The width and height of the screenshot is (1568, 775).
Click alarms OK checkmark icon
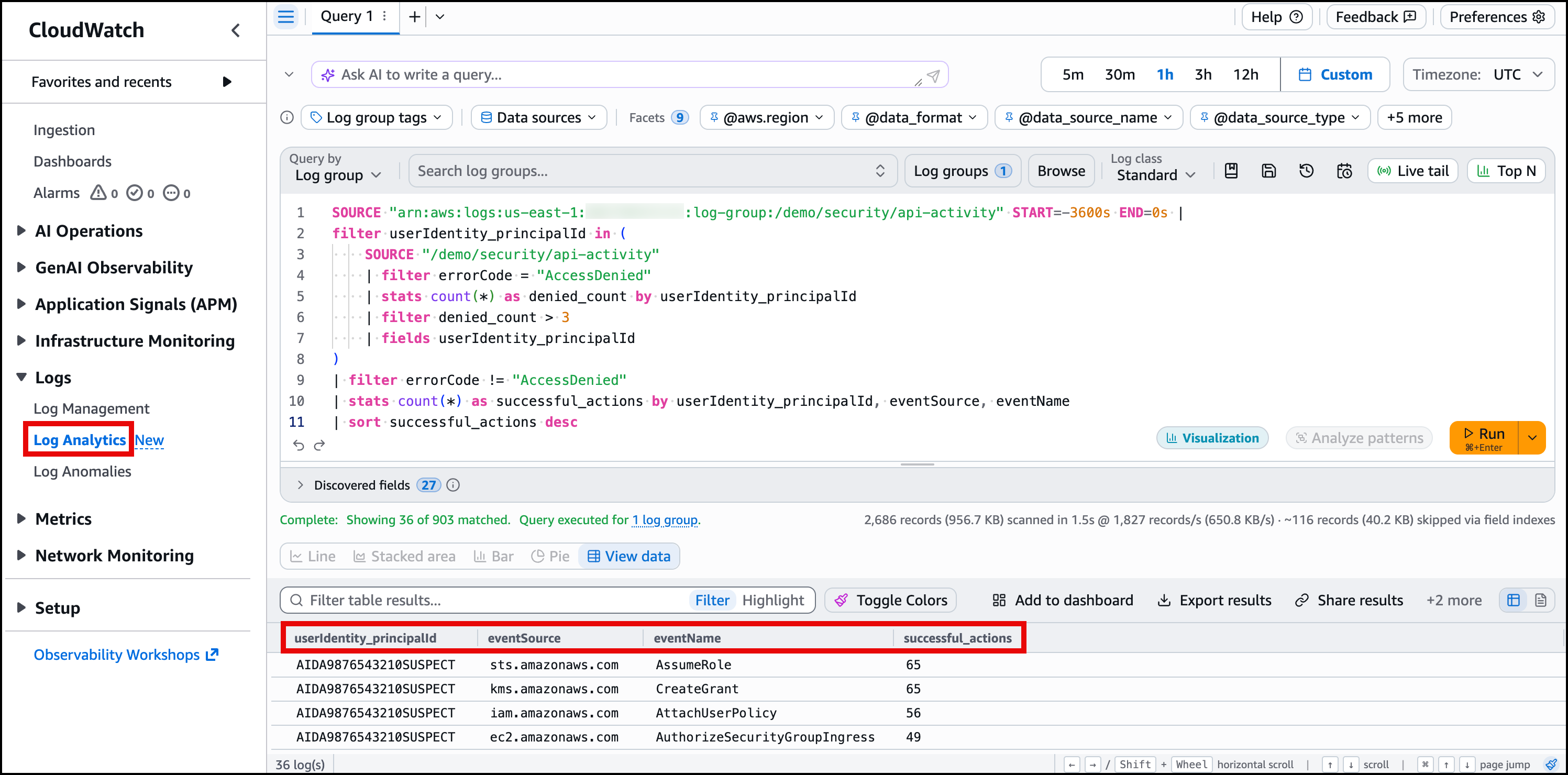pos(135,193)
